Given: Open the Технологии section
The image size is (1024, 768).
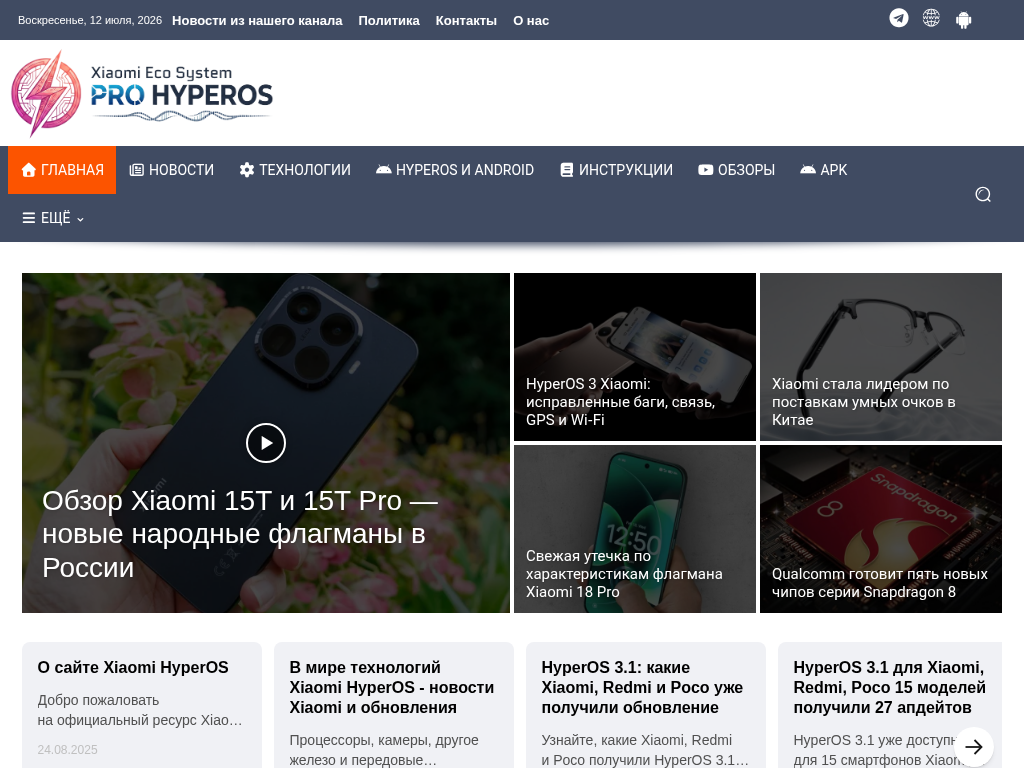Looking at the screenshot, I should coord(295,170).
